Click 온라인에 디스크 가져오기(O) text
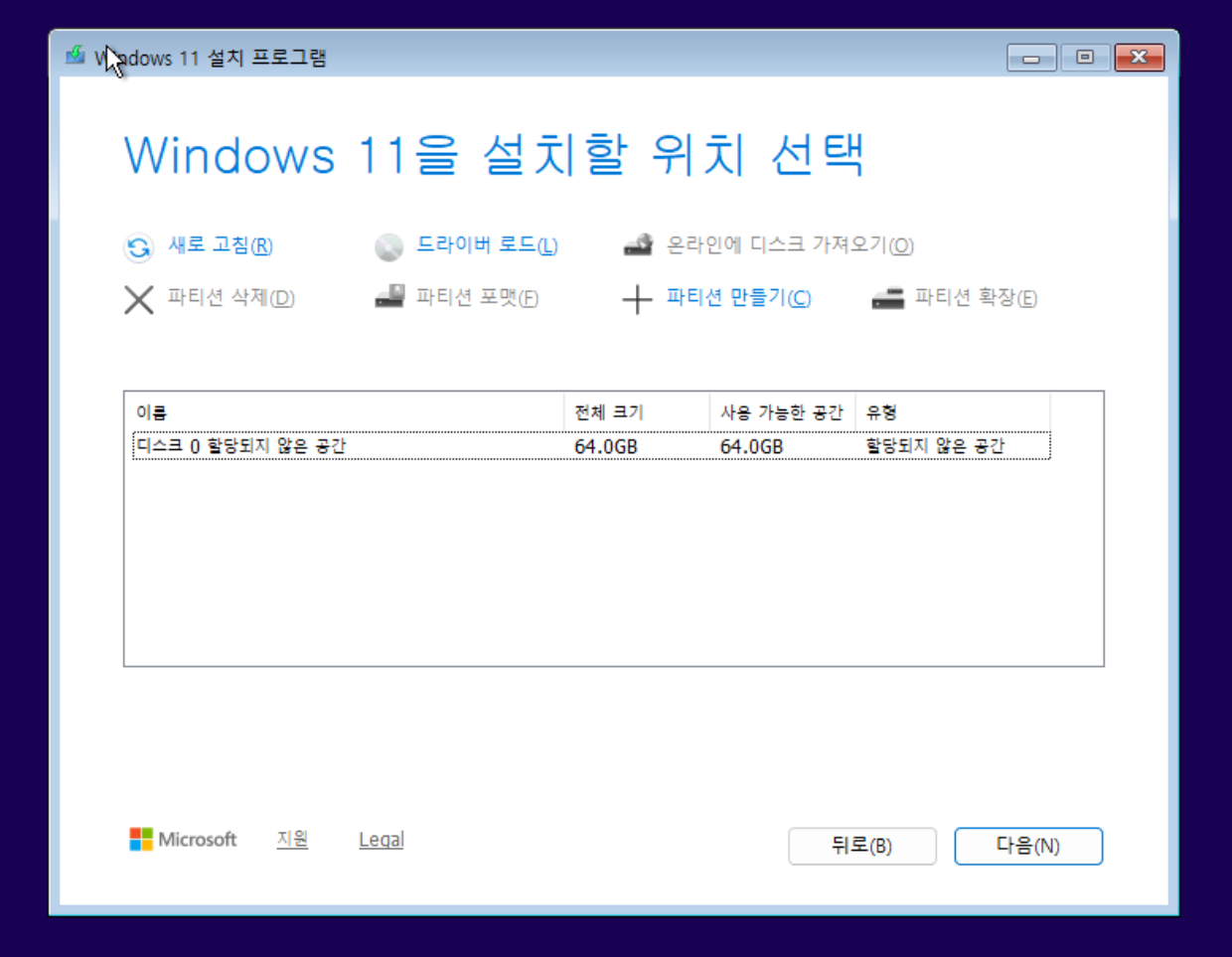The height and width of the screenshot is (957, 1232). tap(789, 245)
